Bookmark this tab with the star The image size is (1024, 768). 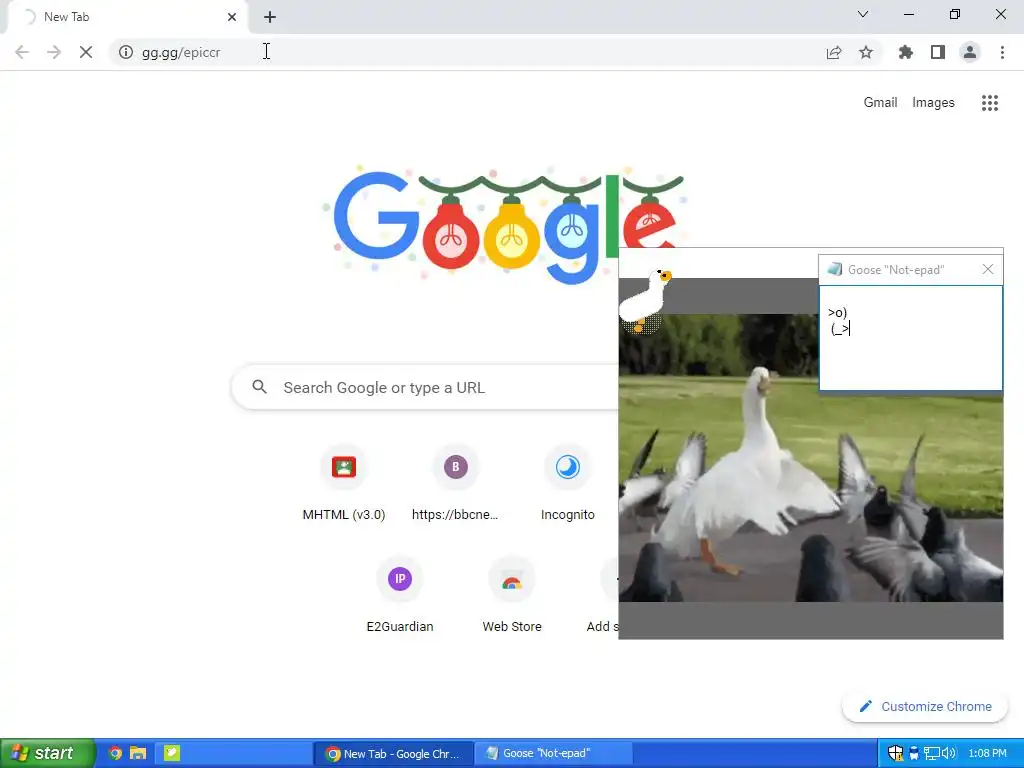point(866,52)
